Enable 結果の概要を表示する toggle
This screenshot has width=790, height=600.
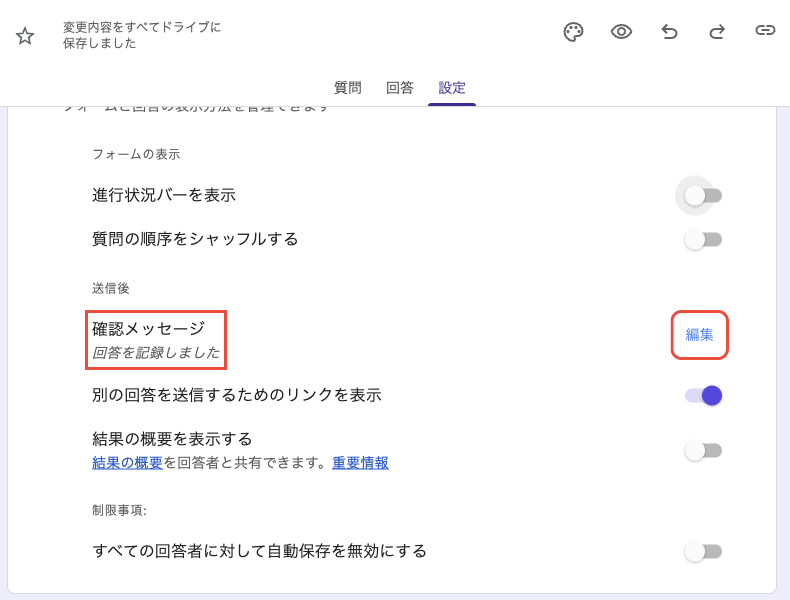click(x=703, y=450)
